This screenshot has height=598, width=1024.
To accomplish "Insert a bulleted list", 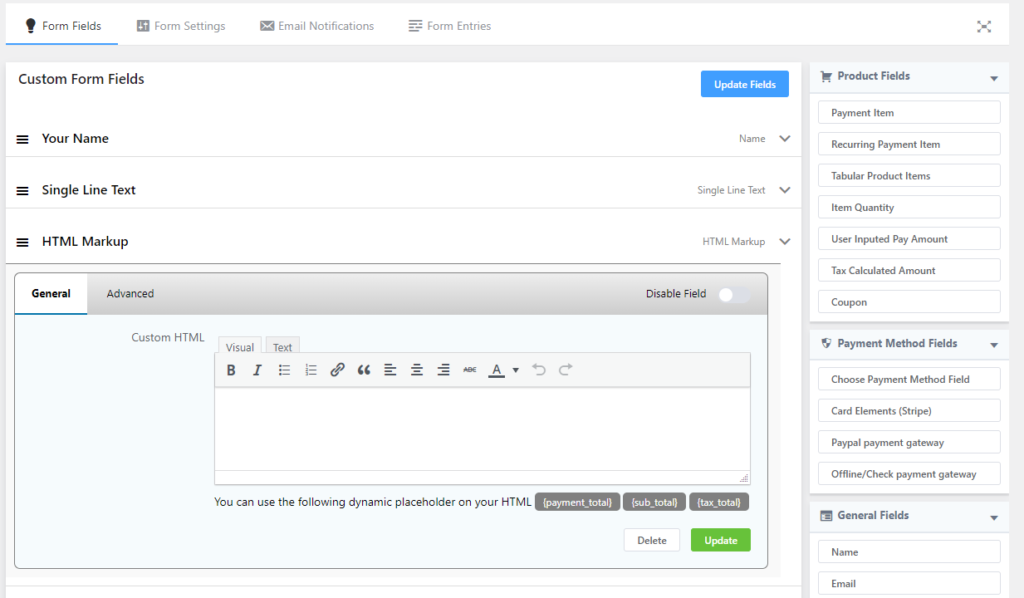I will pos(284,370).
